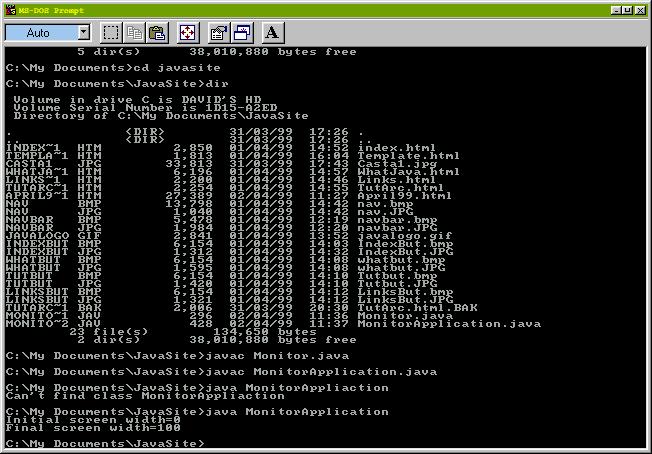652x454 pixels.
Task: Click the MS-DOS Prompt title text
Action: [51, 10]
